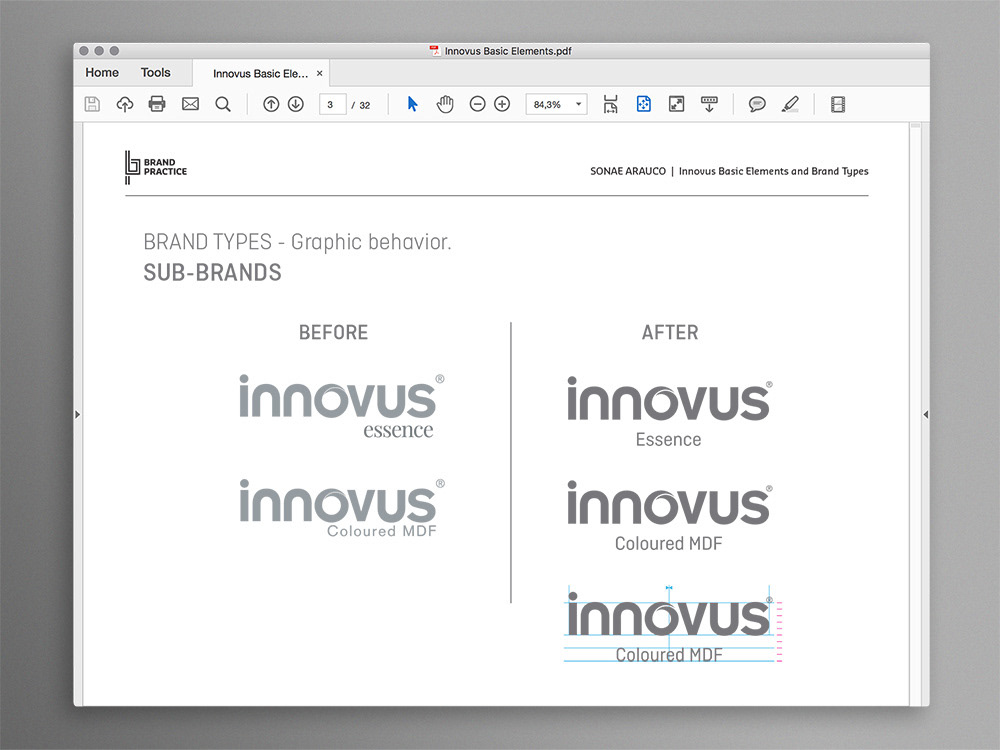Click the old lowercase 'essence' sub-brand text
The height and width of the screenshot is (750, 1000).
click(x=398, y=430)
